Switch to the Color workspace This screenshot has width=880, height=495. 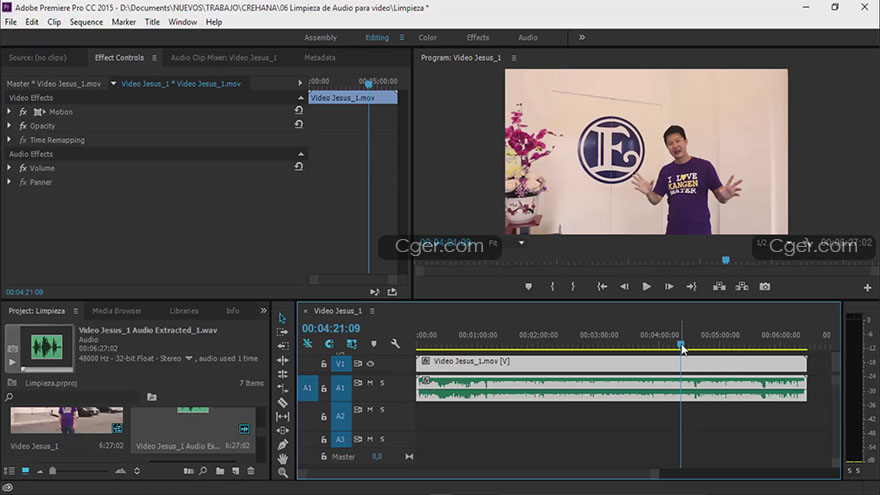pos(427,38)
